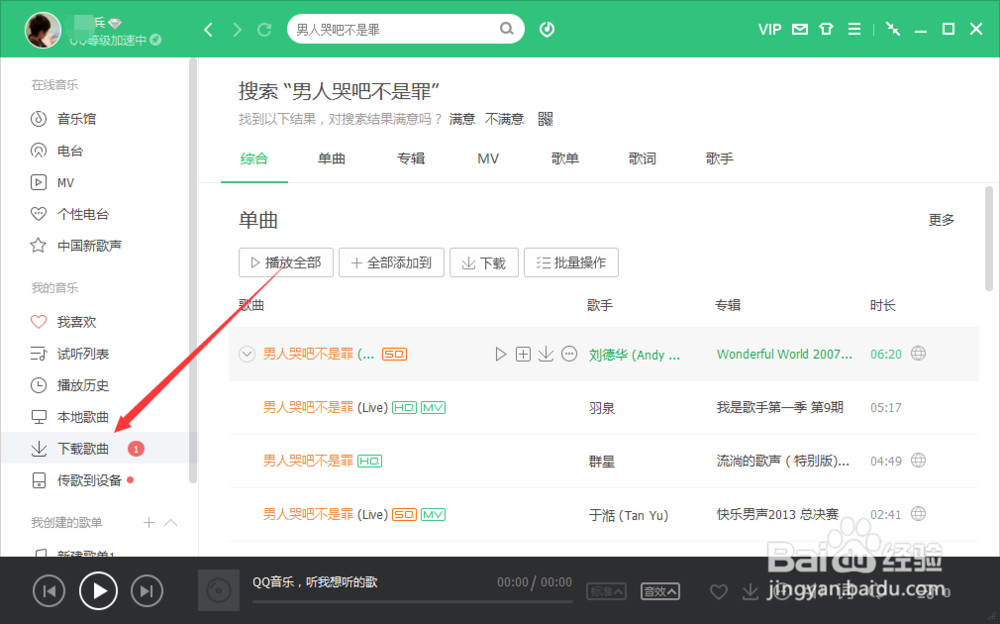
Task: Skip to next track
Action: pos(147,591)
